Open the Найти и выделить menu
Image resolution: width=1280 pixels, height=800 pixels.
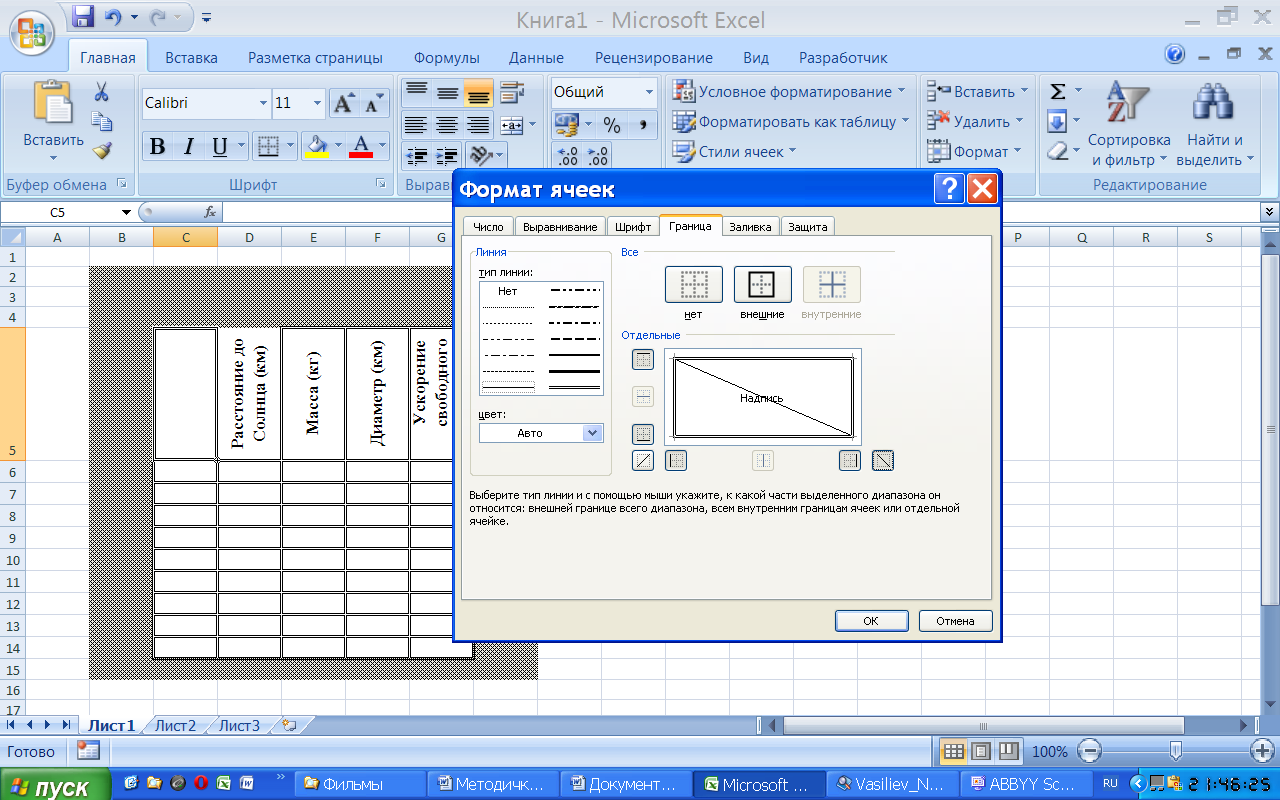point(1216,125)
